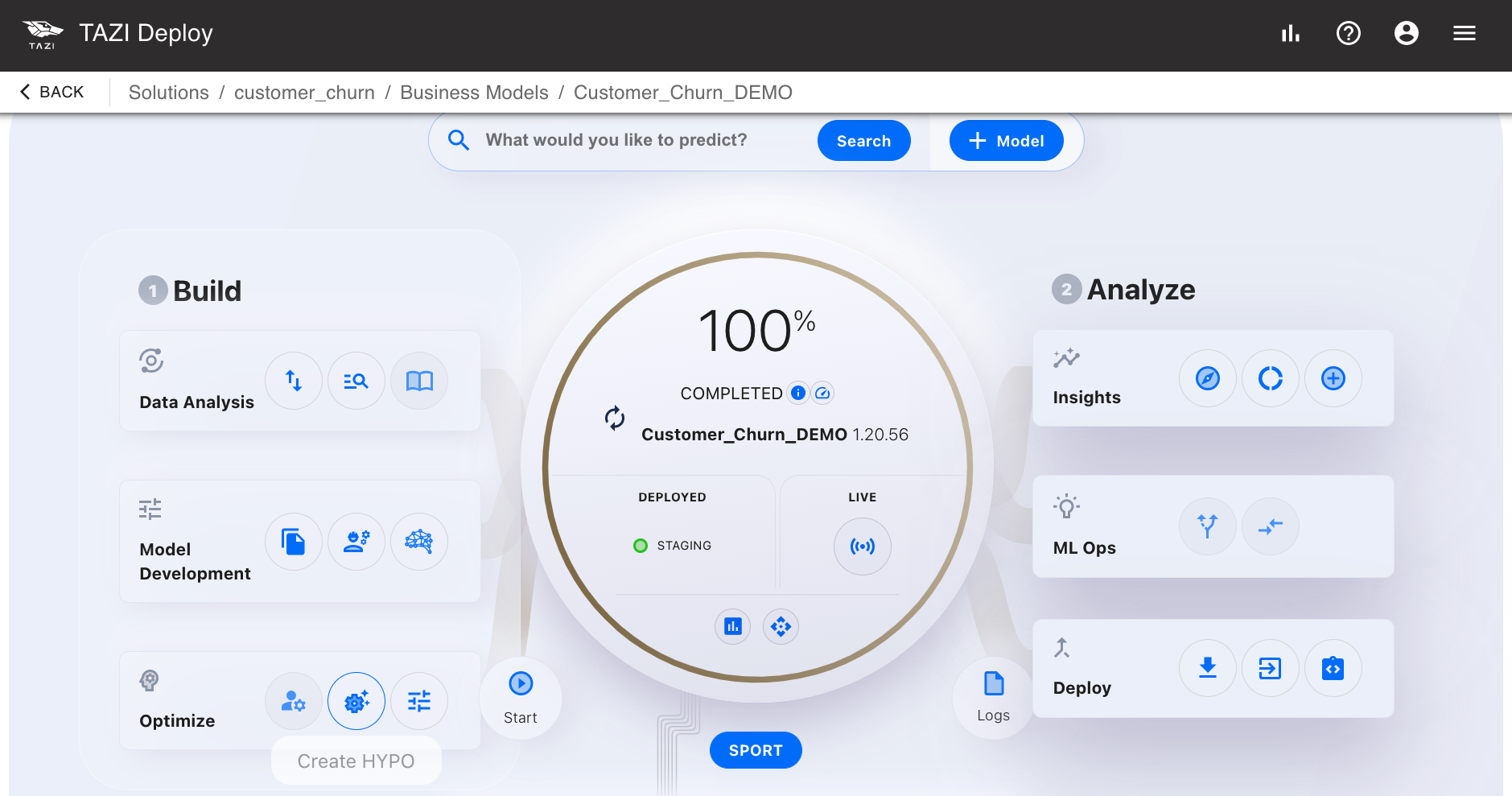The image size is (1512, 796).
Task: Click the gauge icon next to COMPLETED
Action: click(x=822, y=393)
